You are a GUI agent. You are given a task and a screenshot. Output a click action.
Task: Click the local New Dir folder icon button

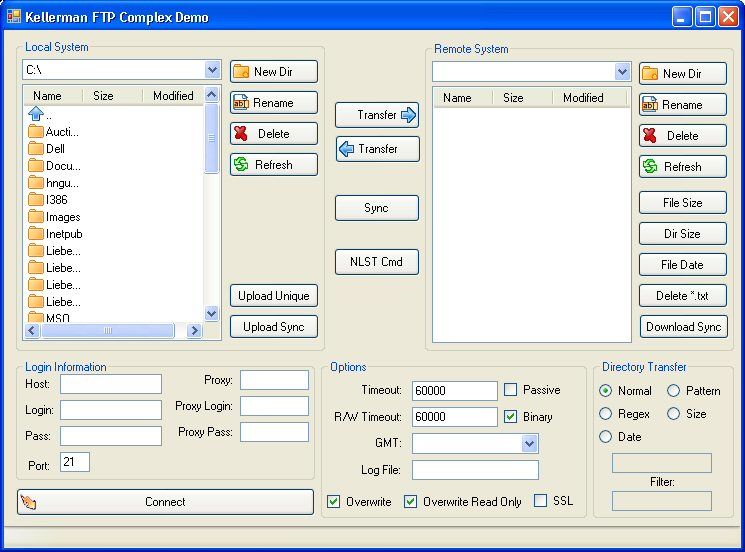[273, 72]
